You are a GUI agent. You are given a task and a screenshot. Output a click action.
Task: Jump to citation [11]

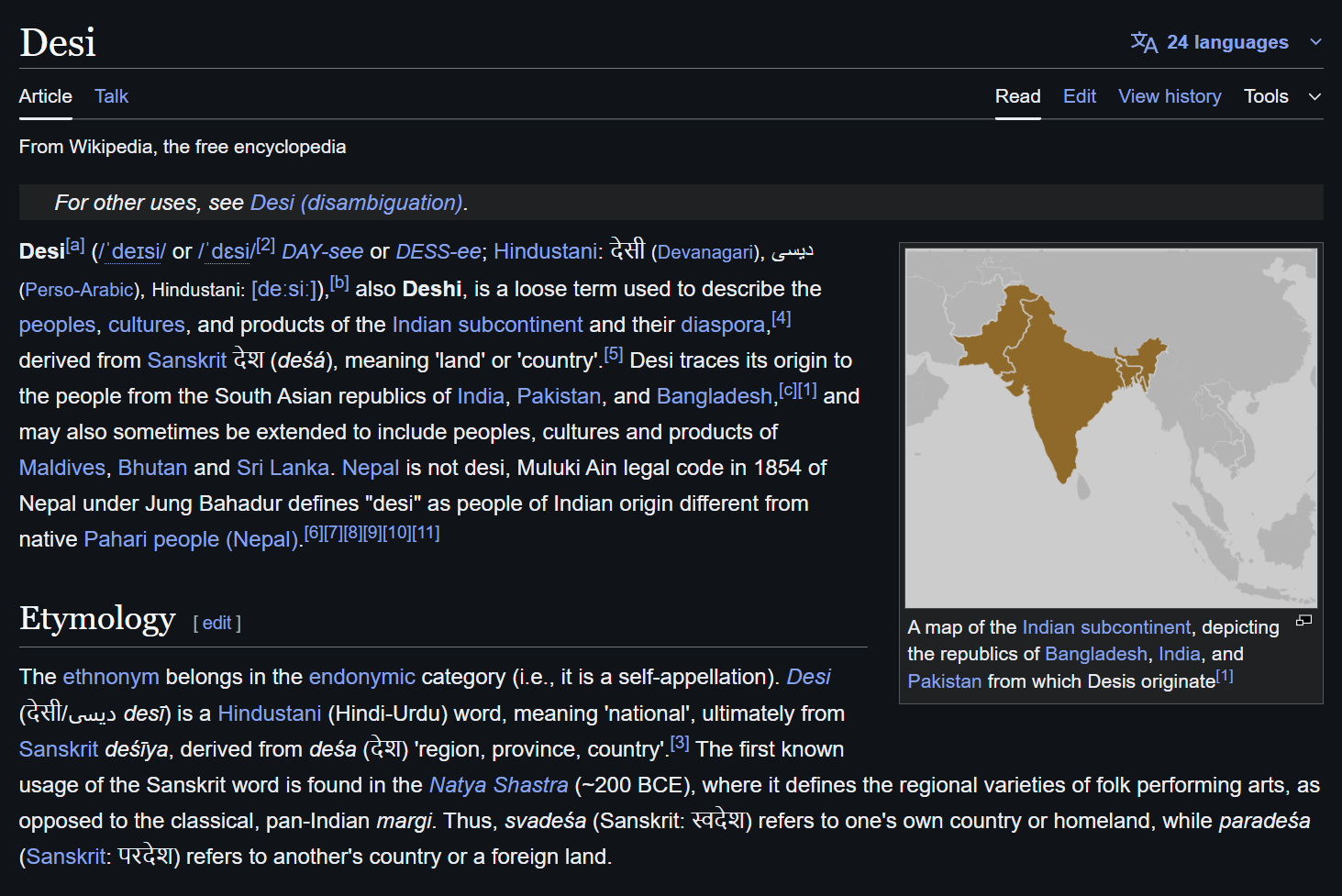click(x=426, y=533)
